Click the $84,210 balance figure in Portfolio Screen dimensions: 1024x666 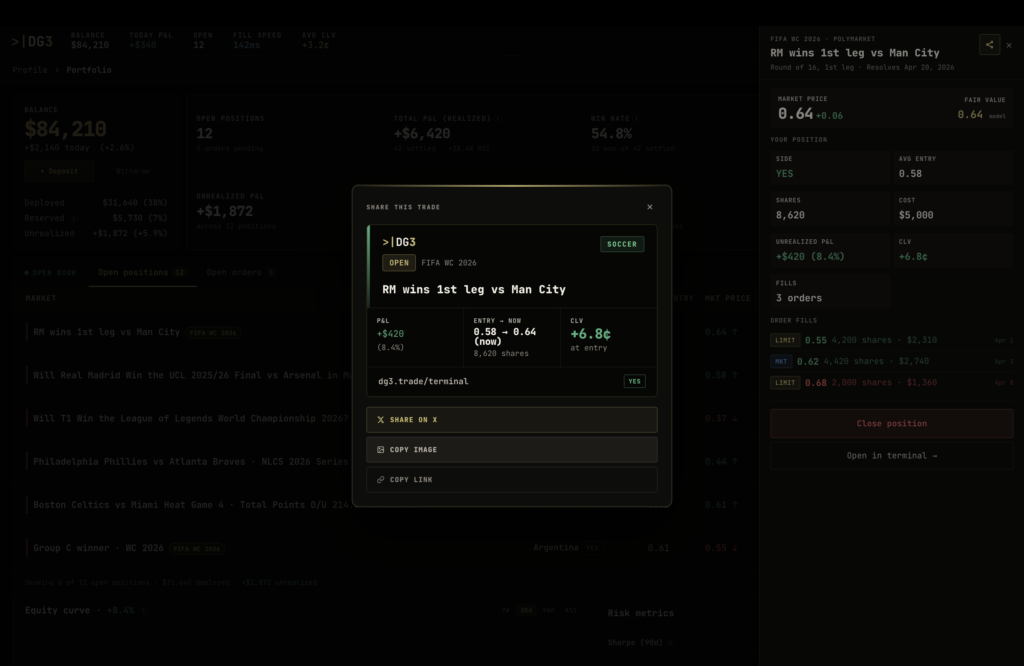pos(65,129)
